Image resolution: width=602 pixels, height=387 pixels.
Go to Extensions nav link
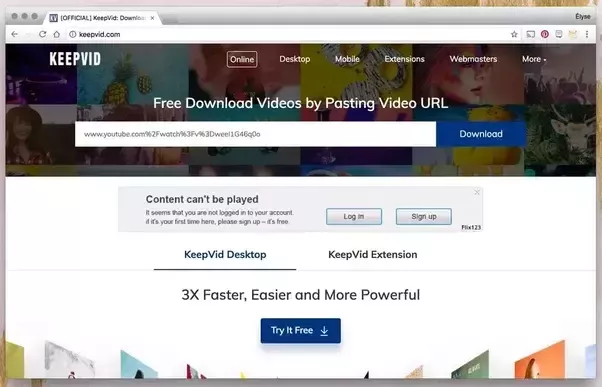(404, 59)
